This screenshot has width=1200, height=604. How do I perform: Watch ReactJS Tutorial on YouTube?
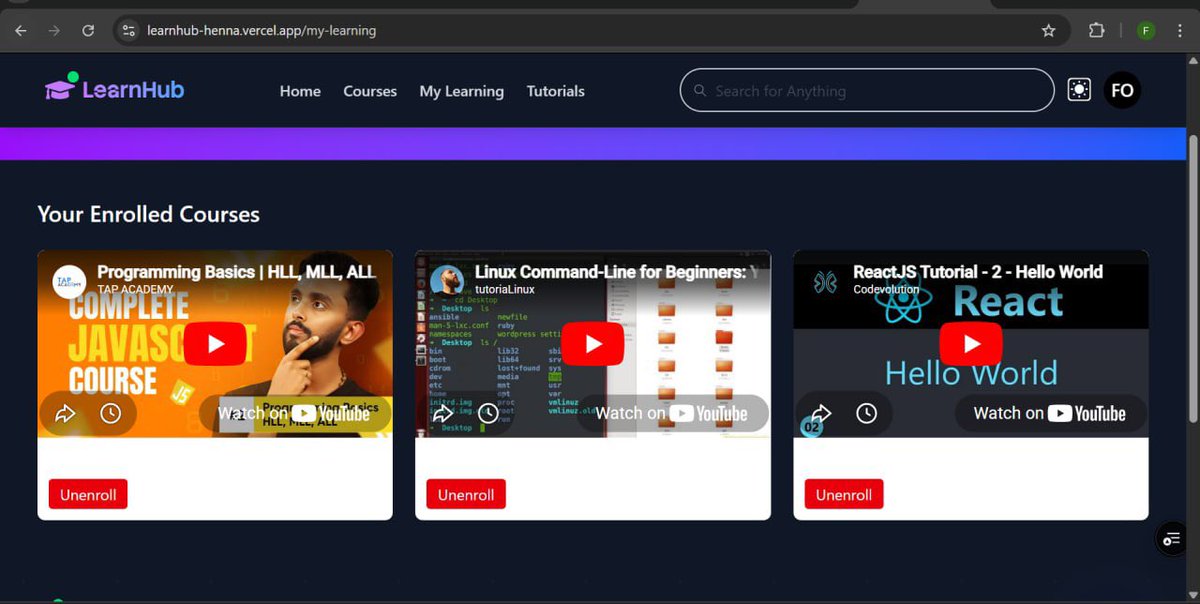pos(1050,413)
